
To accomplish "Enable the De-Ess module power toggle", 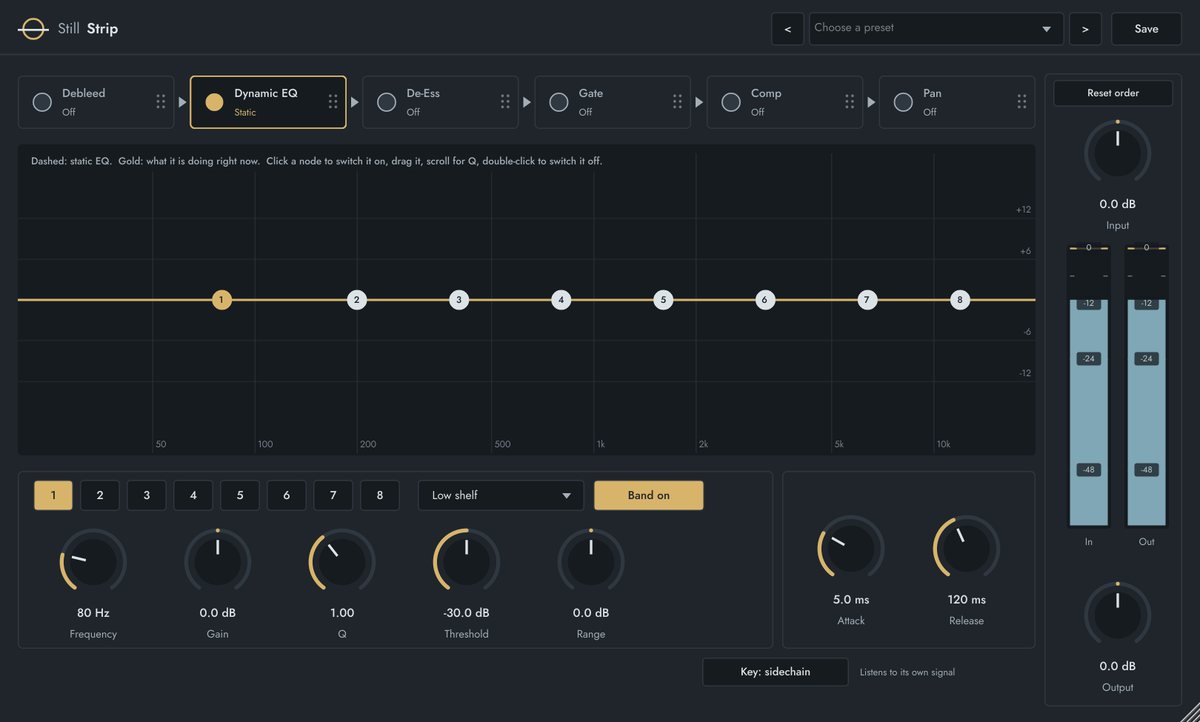I will click(x=386, y=102).
